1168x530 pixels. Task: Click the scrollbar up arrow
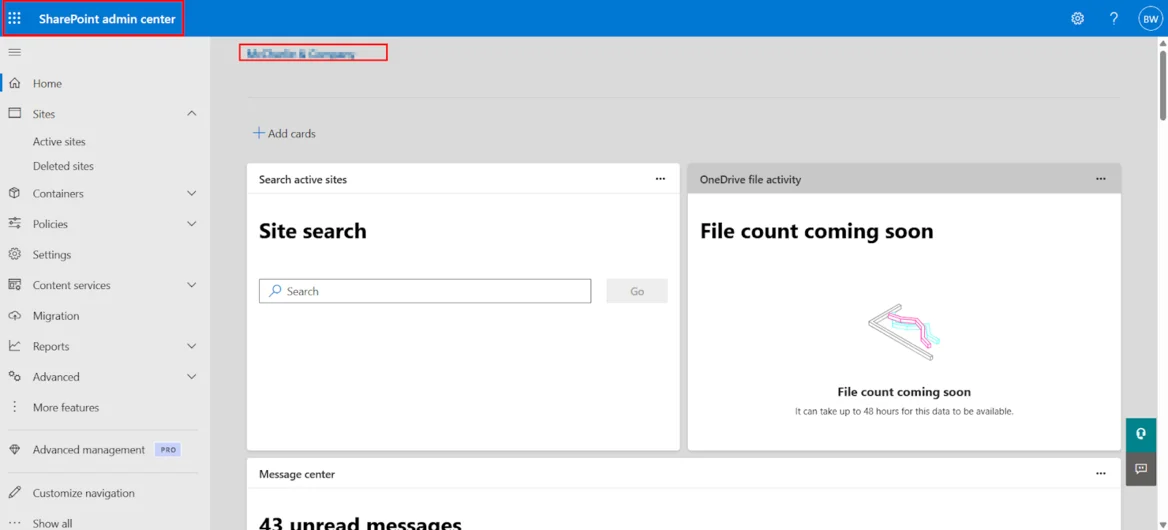pos(1163,43)
